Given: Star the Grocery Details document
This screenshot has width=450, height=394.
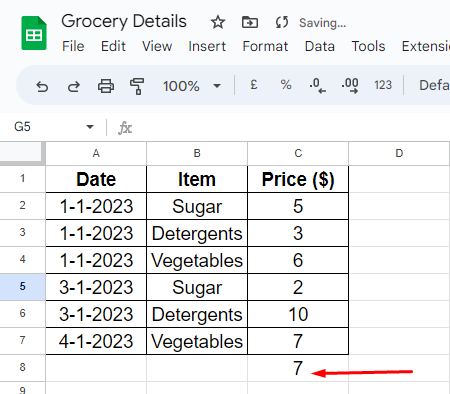Looking at the screenshot, I should point(218,23).
